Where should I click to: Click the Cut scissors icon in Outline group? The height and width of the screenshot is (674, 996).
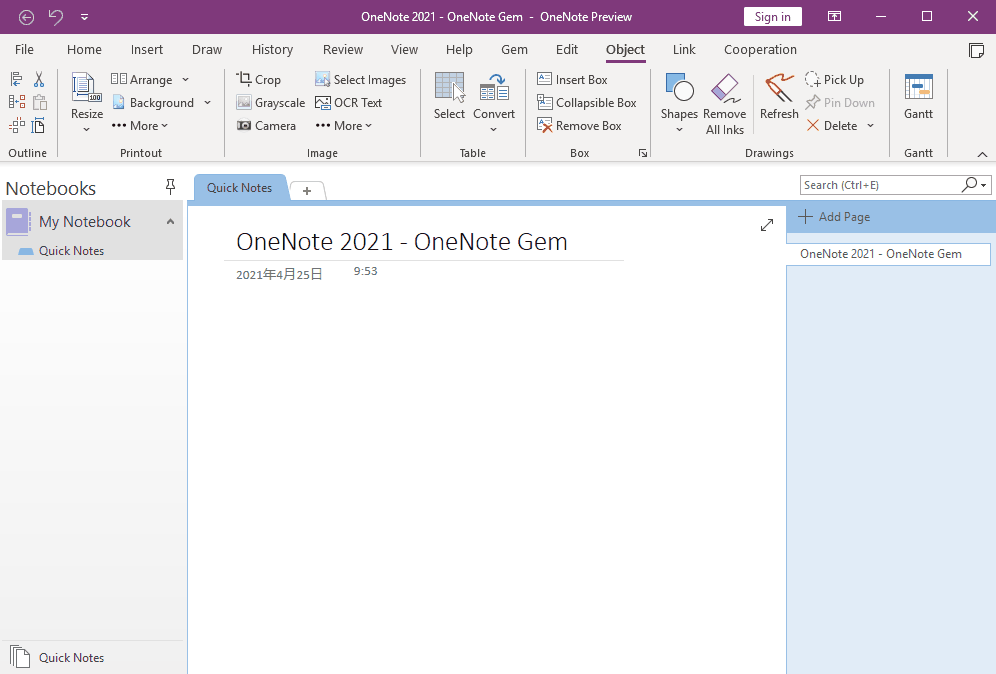click(39, 79)
